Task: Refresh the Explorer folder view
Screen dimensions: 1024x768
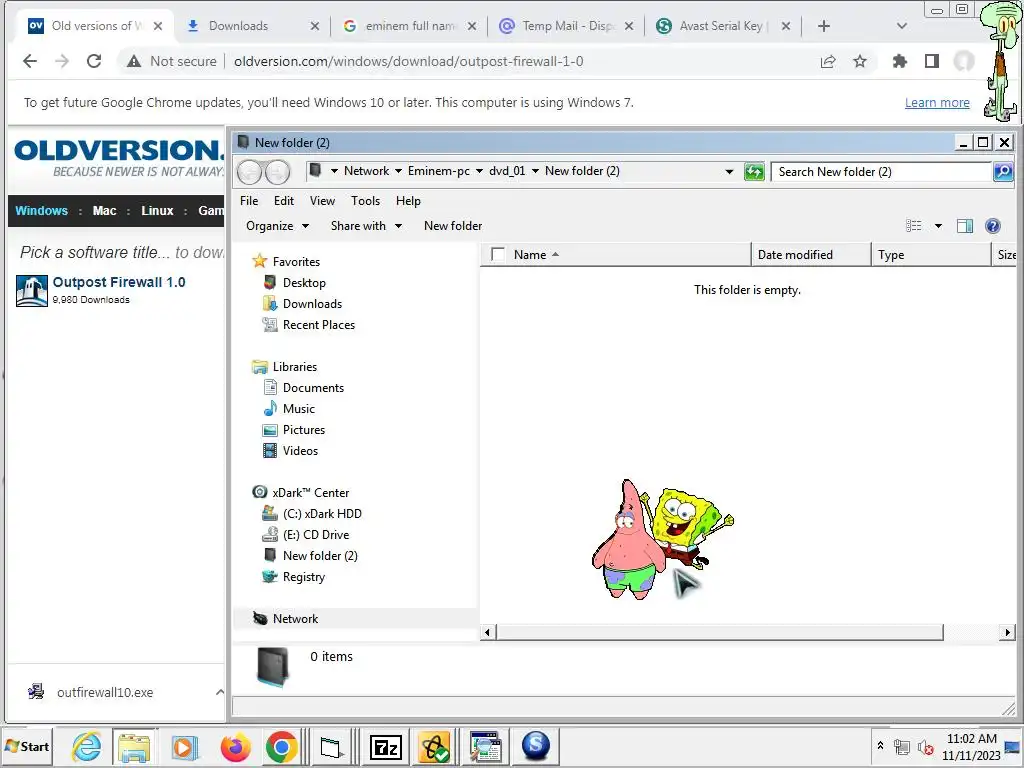Action: point(754,172)
